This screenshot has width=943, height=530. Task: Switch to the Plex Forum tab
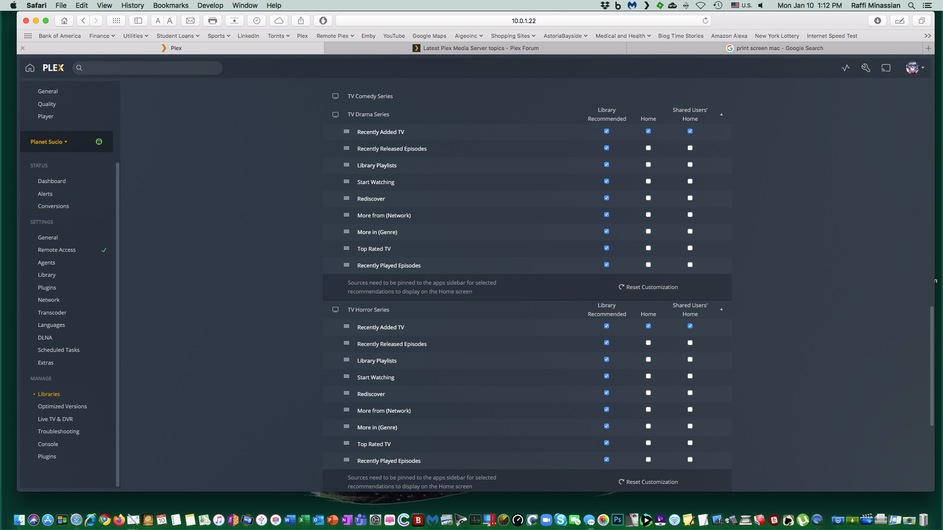475,48
